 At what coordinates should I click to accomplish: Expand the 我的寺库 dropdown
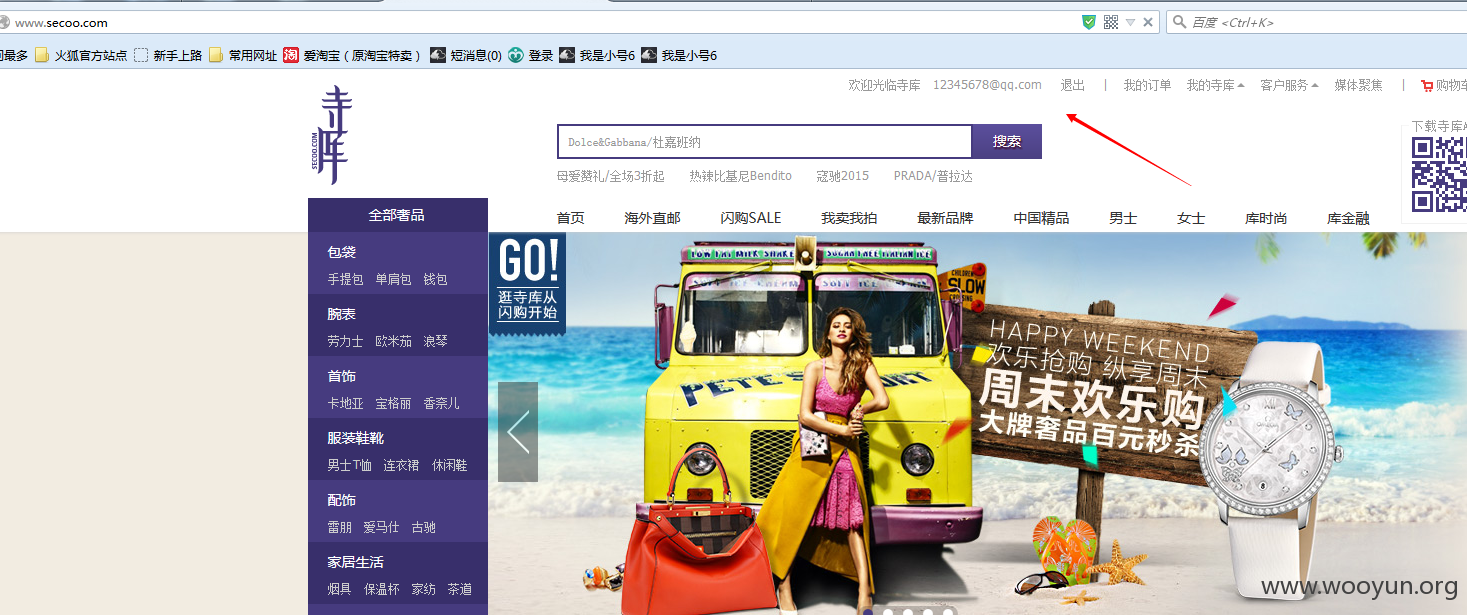(1215, 86)
